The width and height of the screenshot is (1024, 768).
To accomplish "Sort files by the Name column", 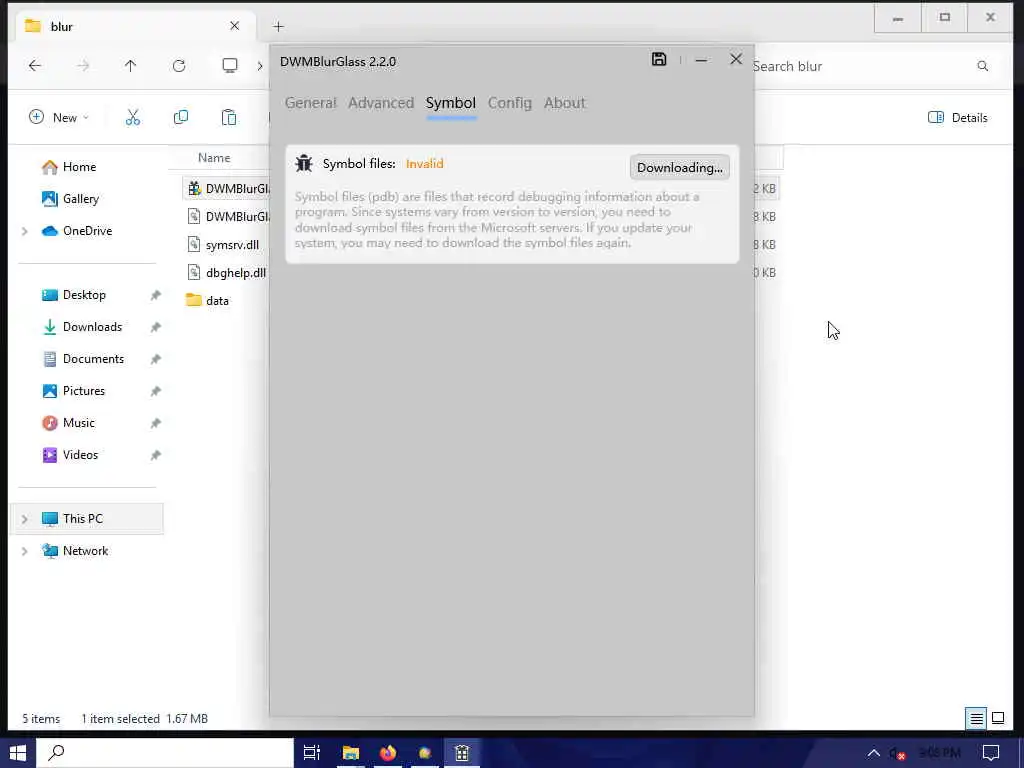I will tap(214, 157).
